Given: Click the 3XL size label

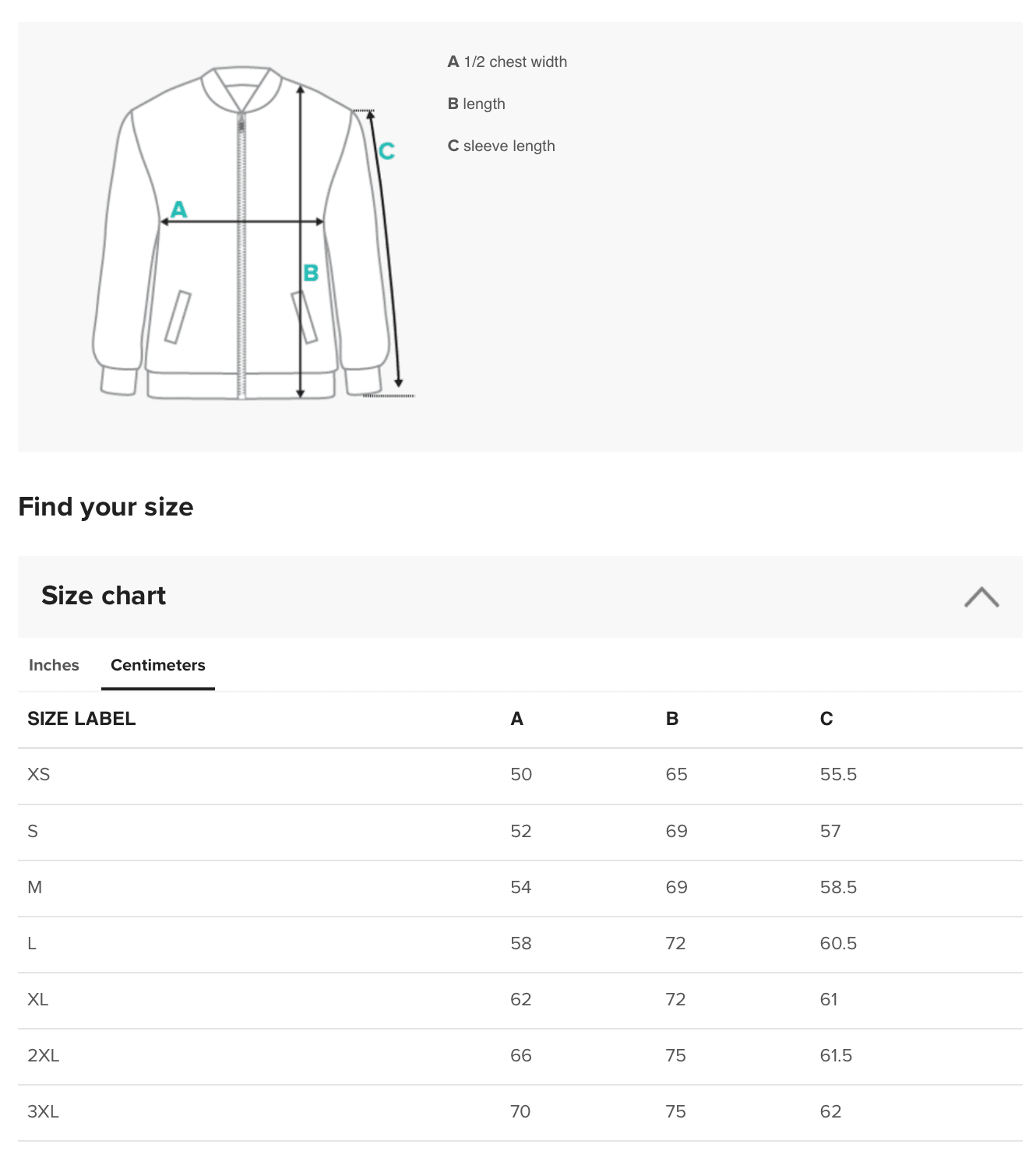Looking at the screenshot, I should coord(44,1111).
